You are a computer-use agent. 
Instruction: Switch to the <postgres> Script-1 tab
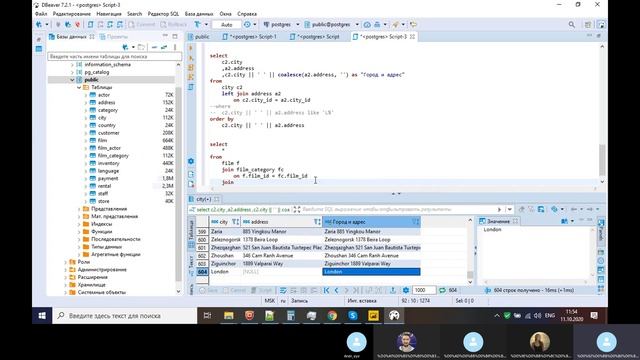pyautogui.click(x=249, y=37)
